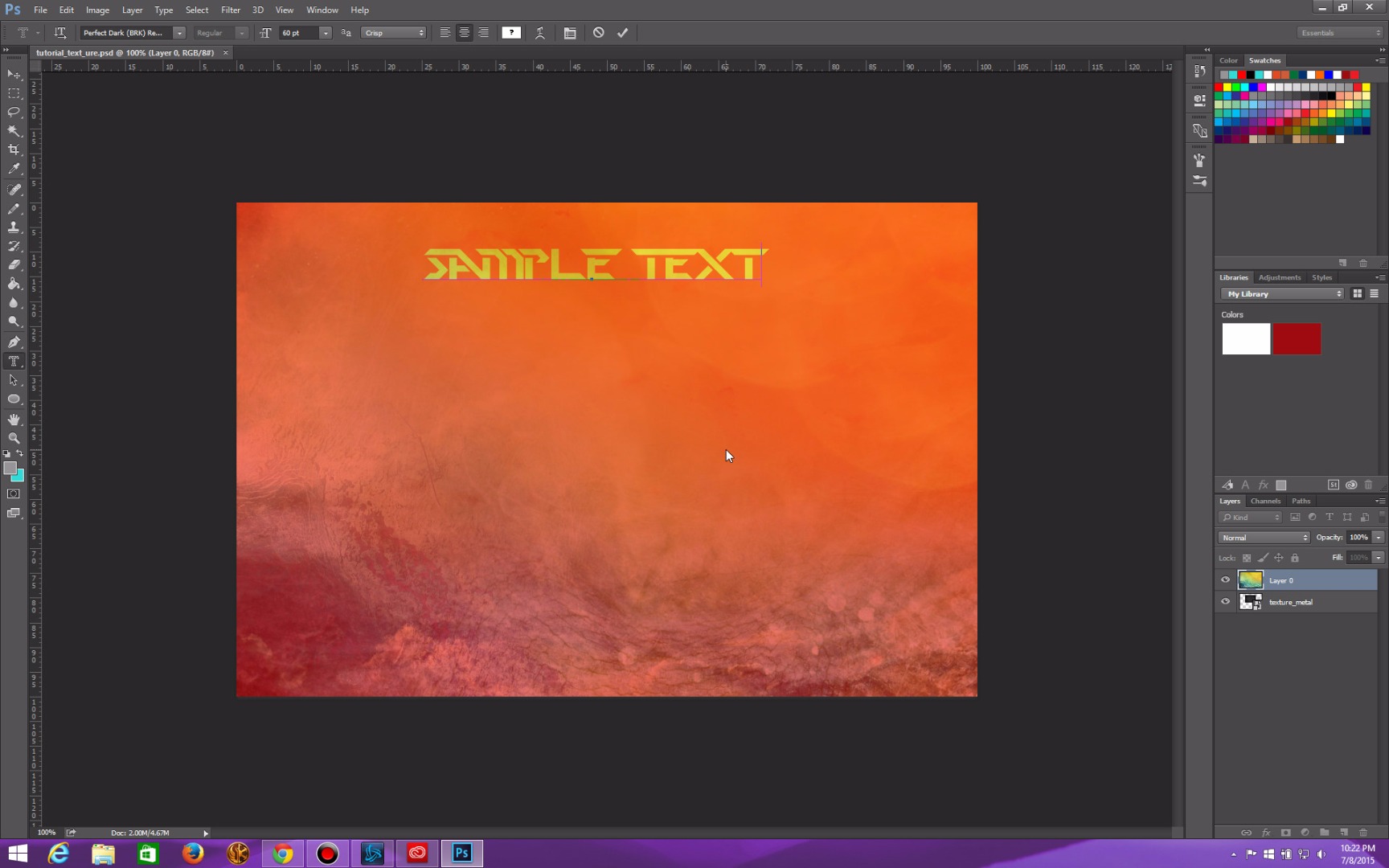The width and height of the screenshot is (1389, 868).
Task: Open the Windows Start menu
Action: [18, 854]
